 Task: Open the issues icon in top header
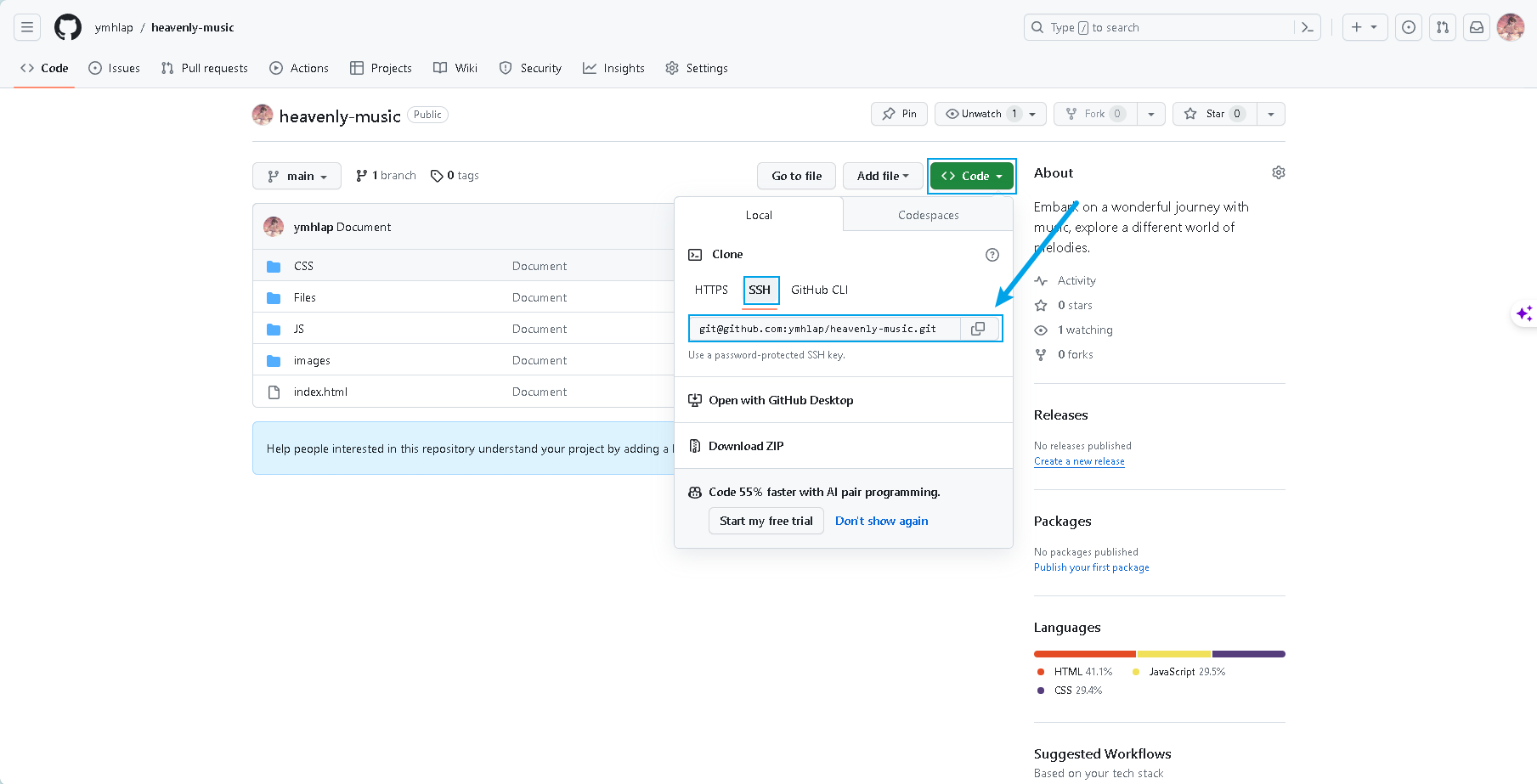(x=1409, y=27)
